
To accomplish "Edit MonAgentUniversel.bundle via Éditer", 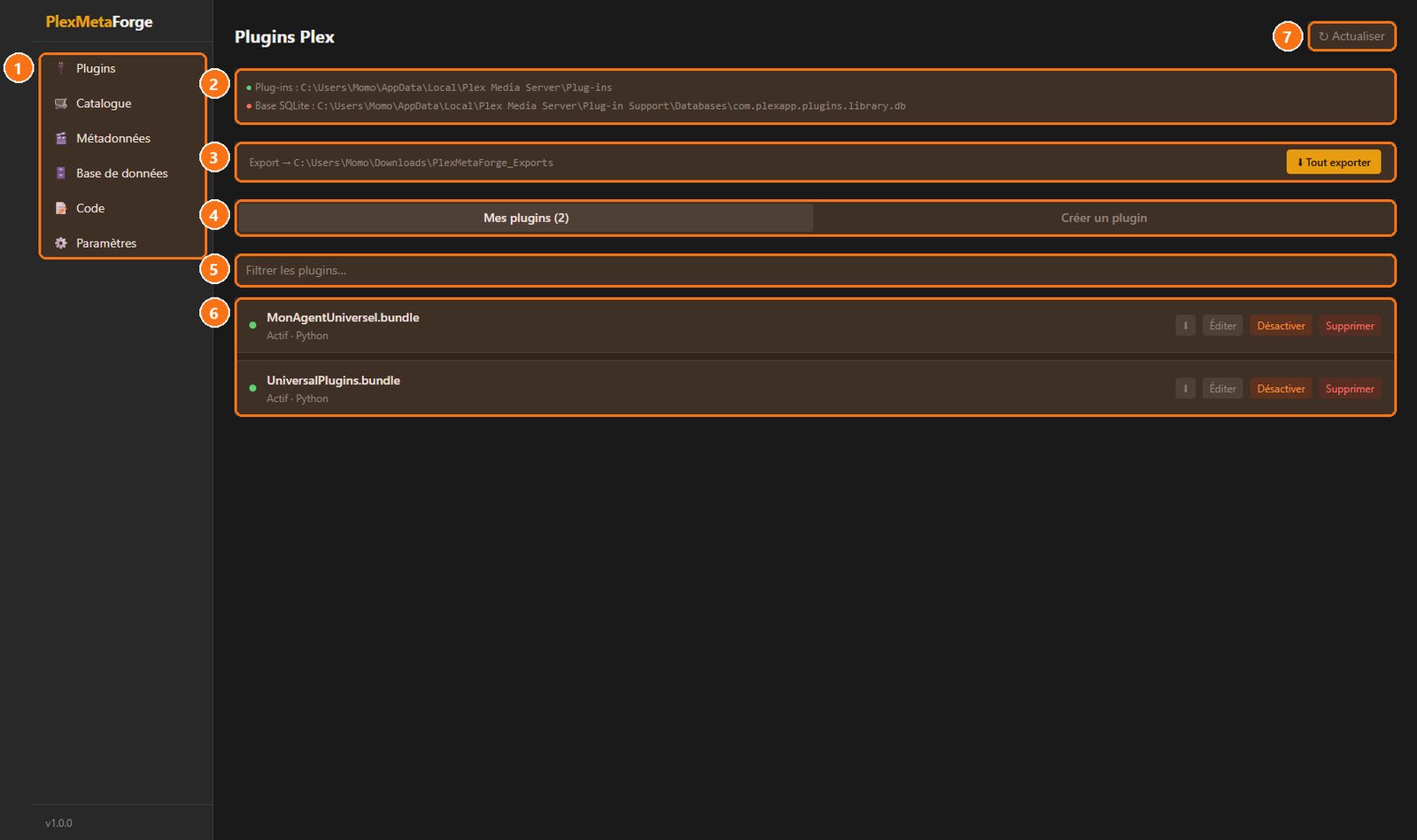I will (1222, 326).
